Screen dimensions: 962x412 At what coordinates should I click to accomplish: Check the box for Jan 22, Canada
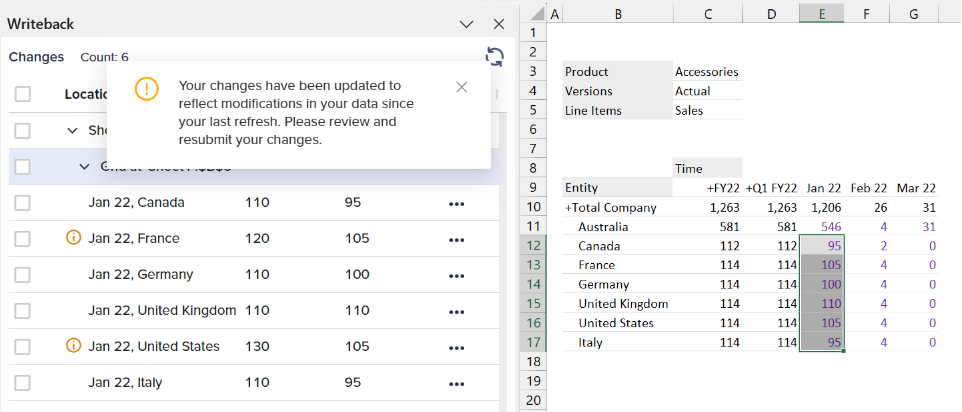tap(23, 203)
